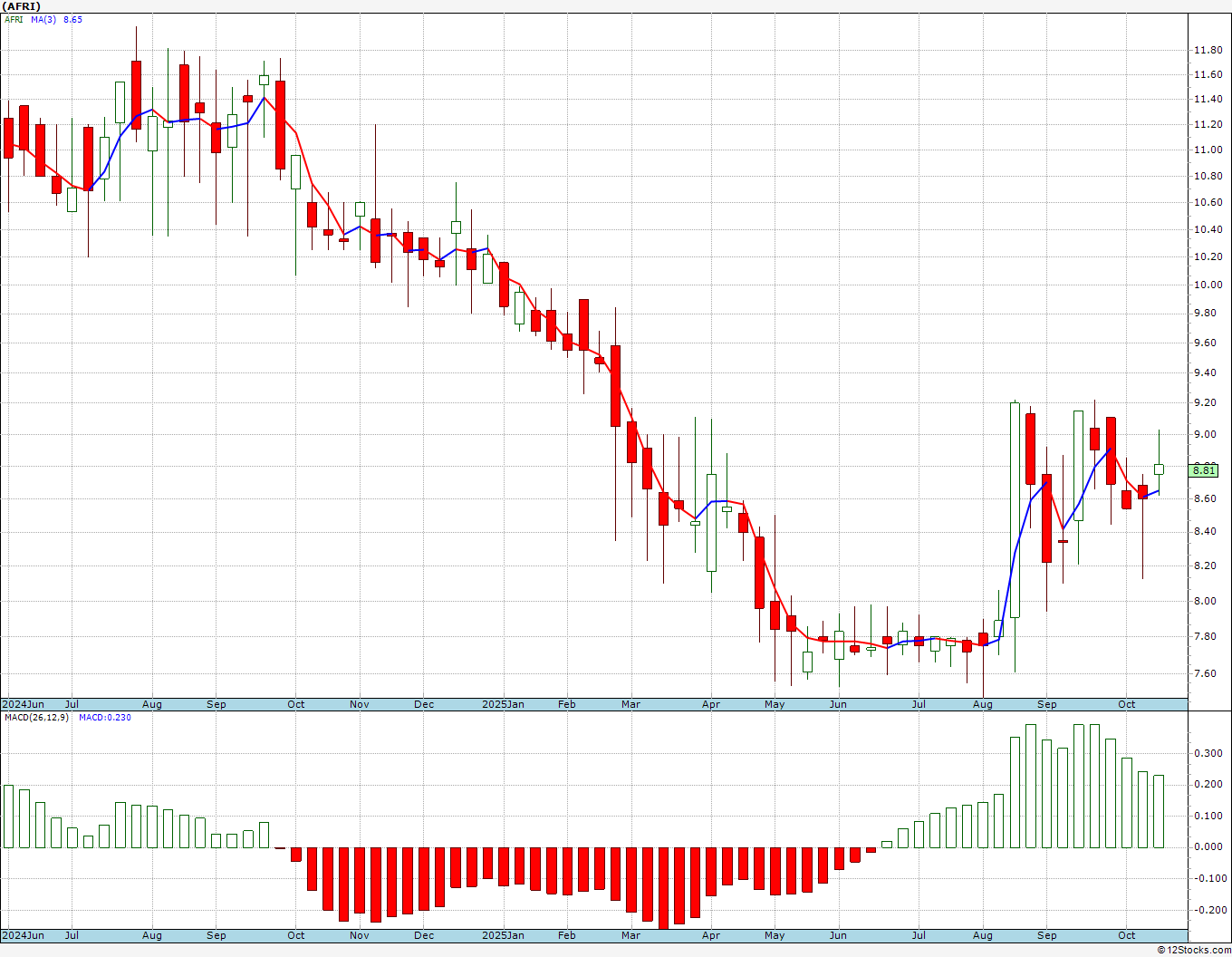Select Dec on the MACD time axis
1232x957 pixels.
click(x=424, y=935)
